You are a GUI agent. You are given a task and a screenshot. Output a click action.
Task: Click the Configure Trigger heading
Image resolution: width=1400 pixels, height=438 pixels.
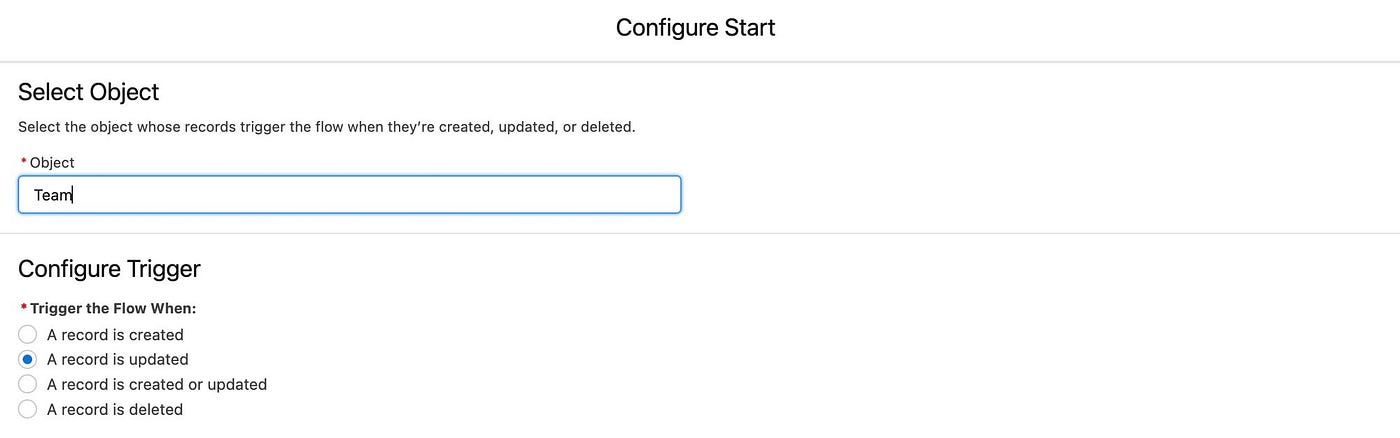(109, 269)
